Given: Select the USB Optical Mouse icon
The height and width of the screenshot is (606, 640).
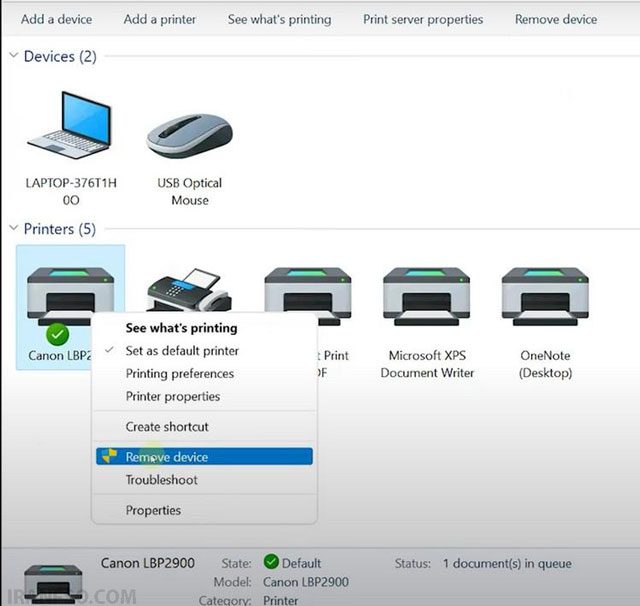Looking at the screenshot, I should pos(190,135).
